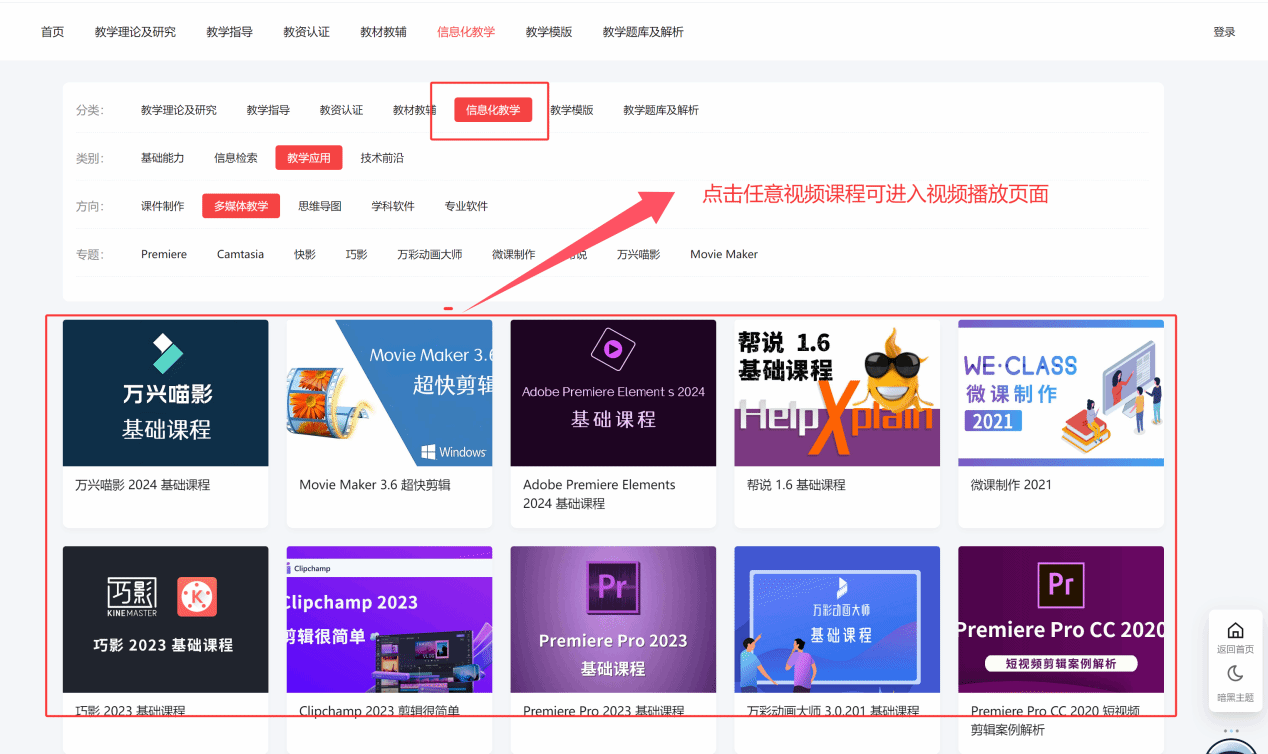The height and width of the screenshot is (754, 1268).
Task: Open 教学题库及解析 in the top navigation
Action: point(643,32)
